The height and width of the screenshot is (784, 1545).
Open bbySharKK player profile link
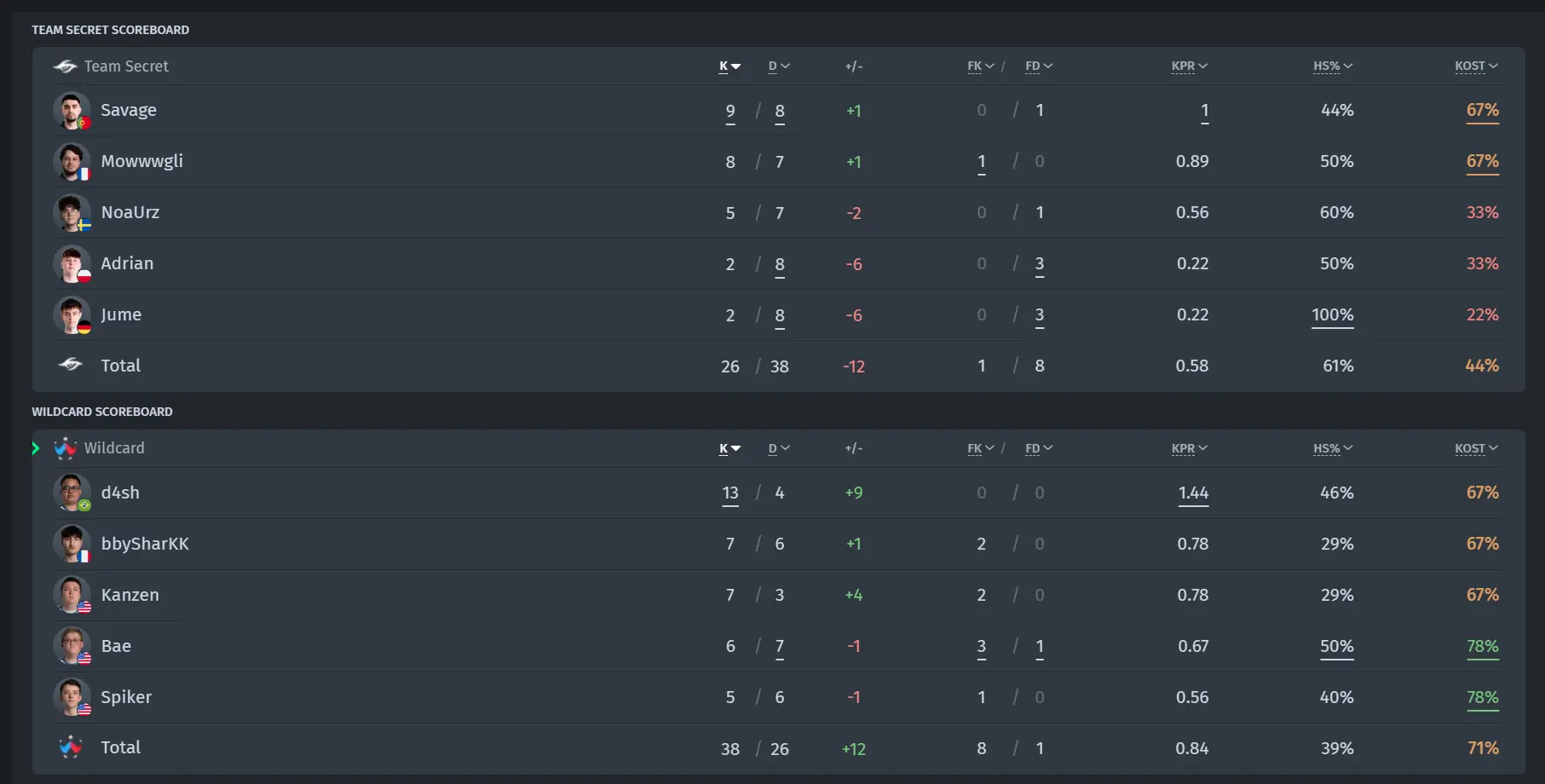click(x=145, y=544)
